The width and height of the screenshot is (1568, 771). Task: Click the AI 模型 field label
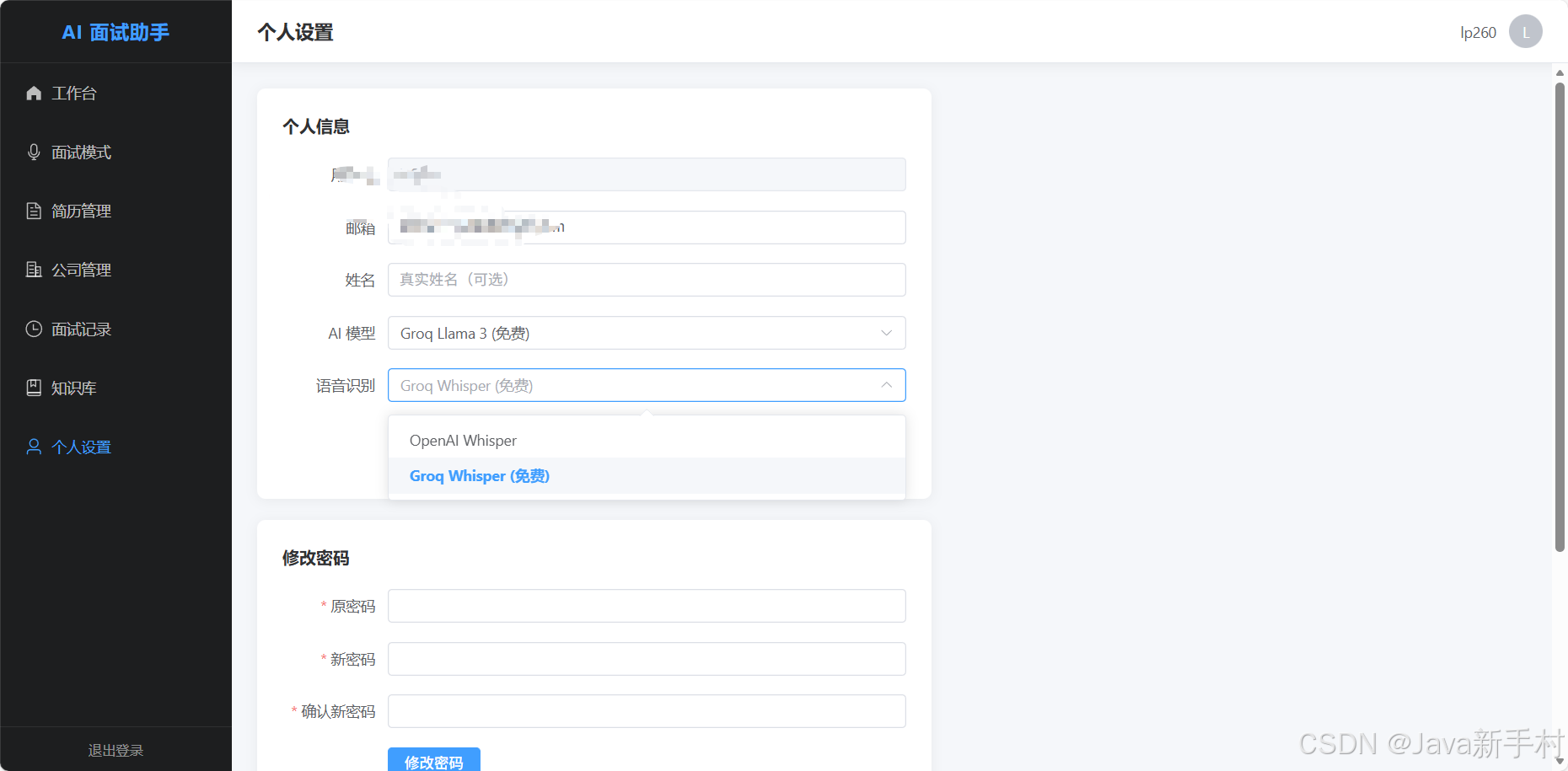[x=352, y=334]
